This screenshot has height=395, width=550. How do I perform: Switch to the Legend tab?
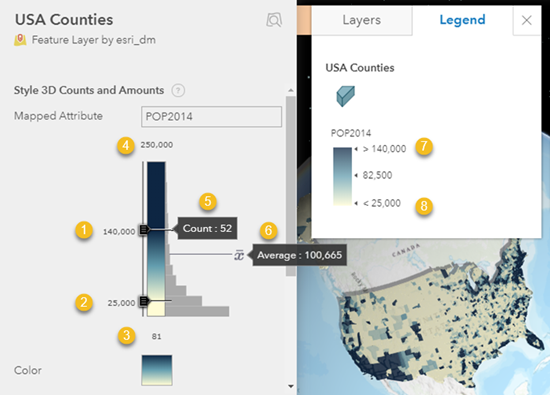pos(462,20)
